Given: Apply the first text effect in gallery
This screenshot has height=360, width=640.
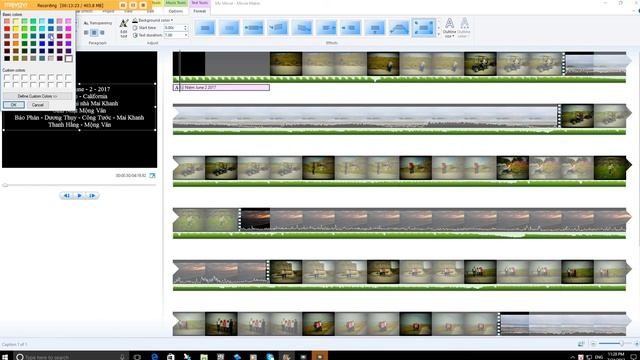Looking at the screenshot, I should (x=205, y=28).
